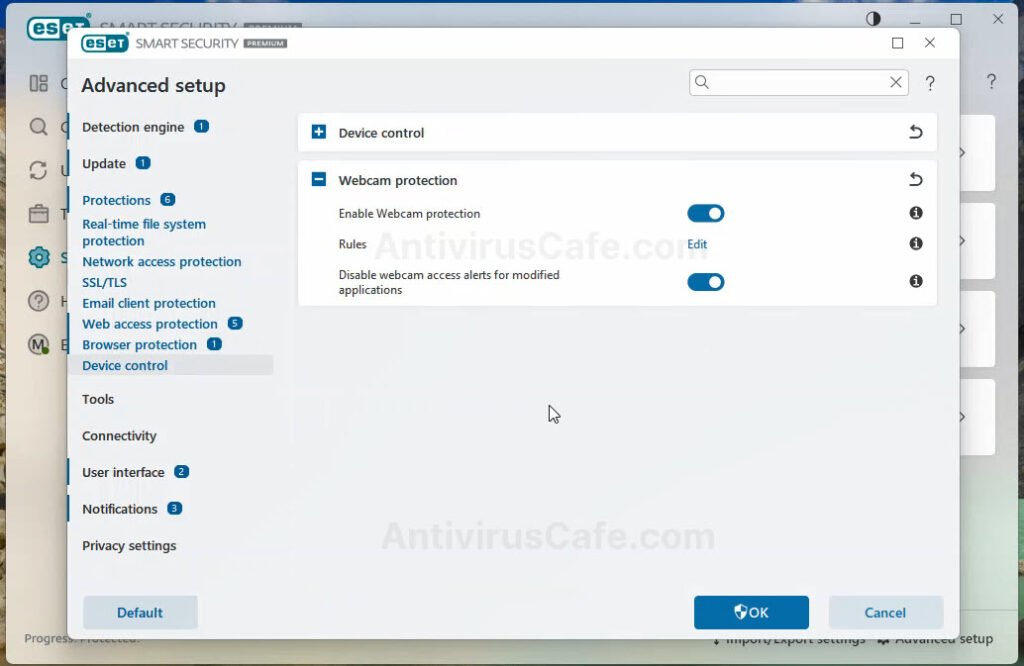Viewport: 1024px width, 666px height.
Task: Open Detection engine category
Action: (x=133, y=127)
